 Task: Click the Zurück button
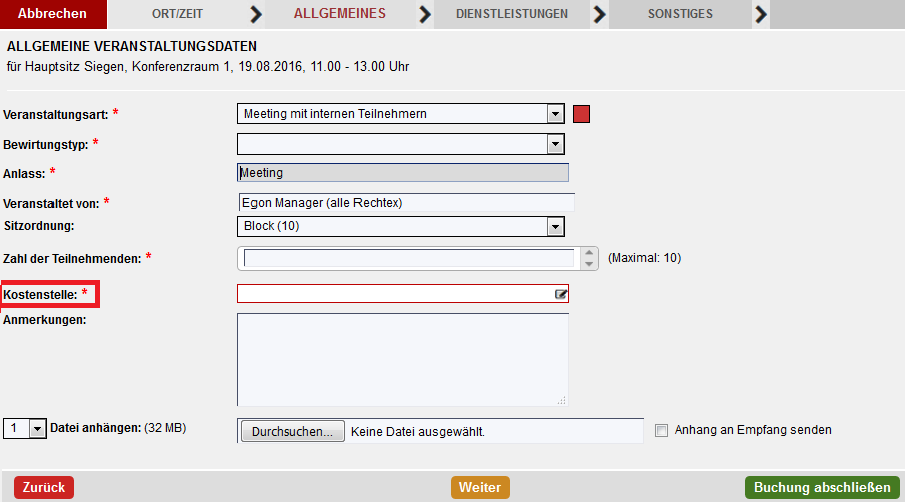click(x=44, y=488)
